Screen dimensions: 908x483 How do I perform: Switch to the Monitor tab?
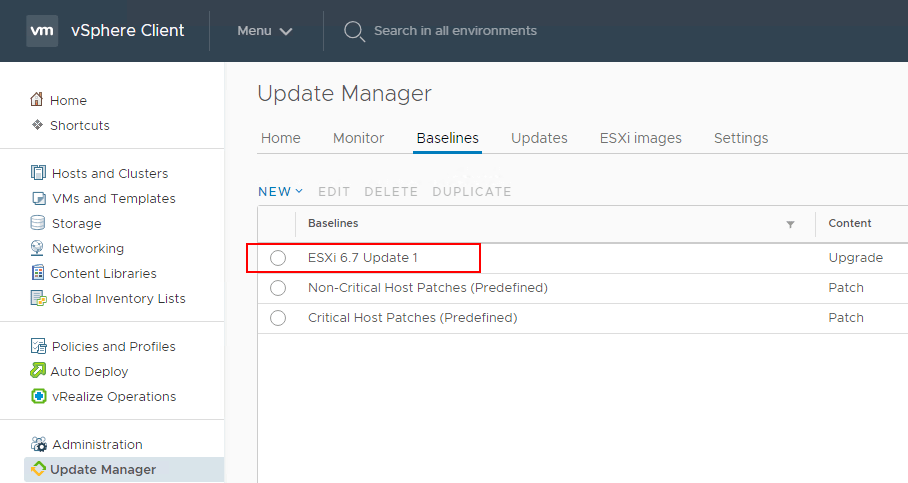pyautogui.click(x=358, y=138)
